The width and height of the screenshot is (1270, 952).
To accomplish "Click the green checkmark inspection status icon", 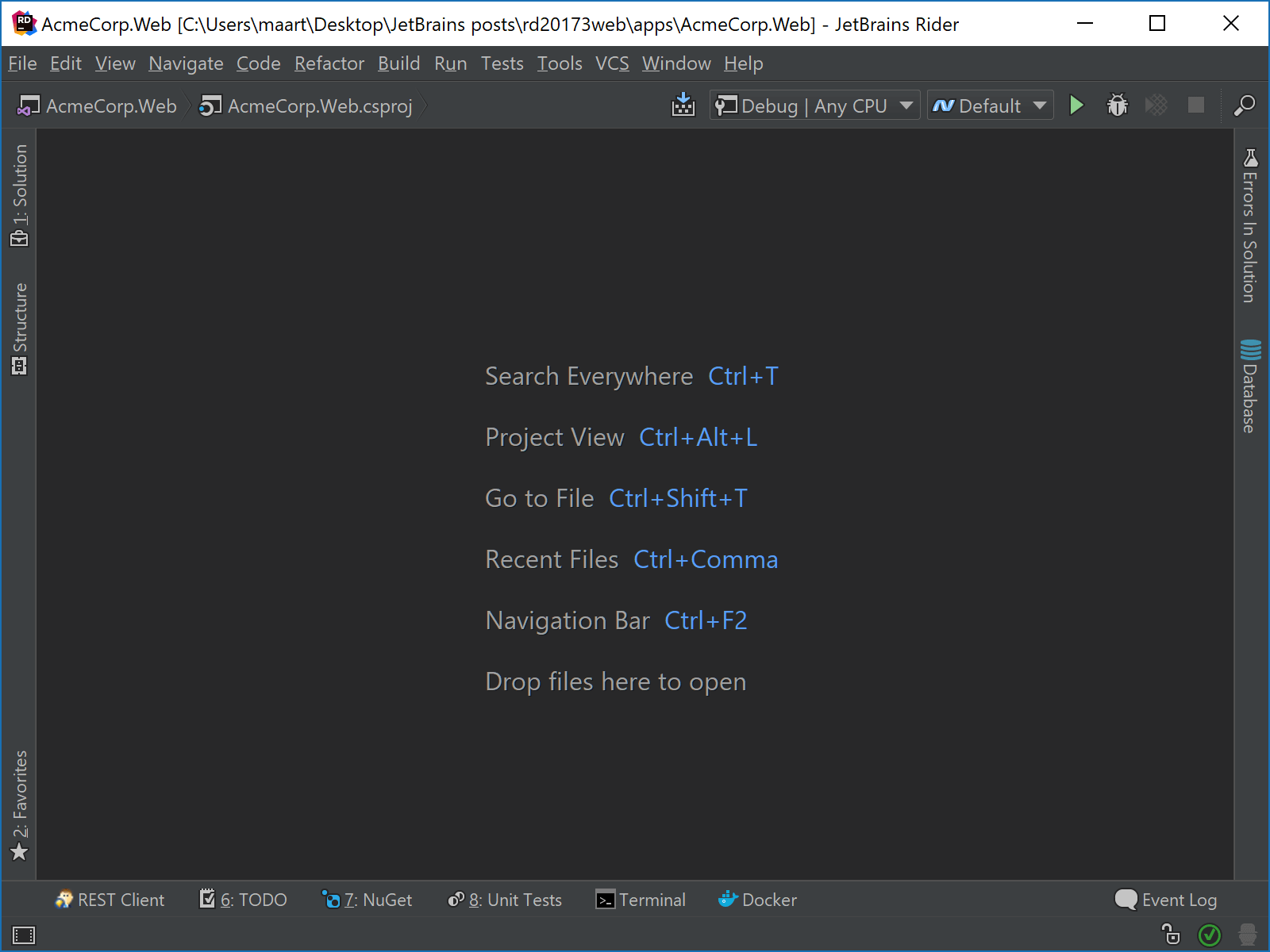I will point(1210,935).
